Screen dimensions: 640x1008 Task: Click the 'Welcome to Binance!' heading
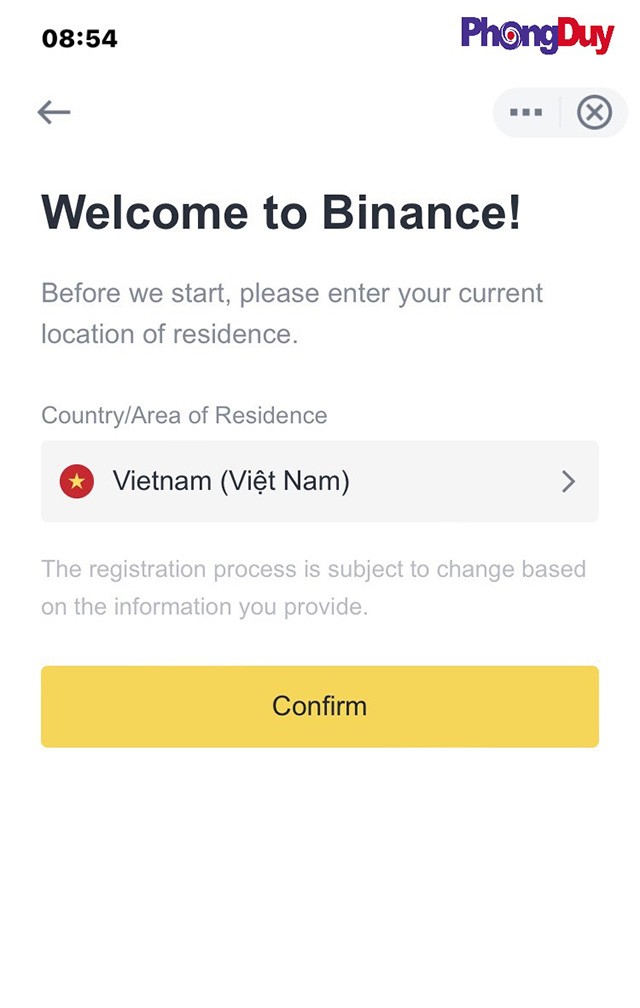(281, 212)
